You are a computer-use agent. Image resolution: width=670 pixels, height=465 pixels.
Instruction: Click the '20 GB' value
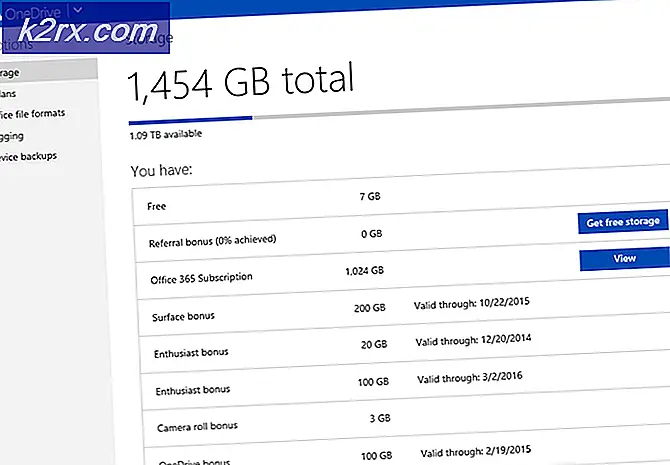(374, 344)
